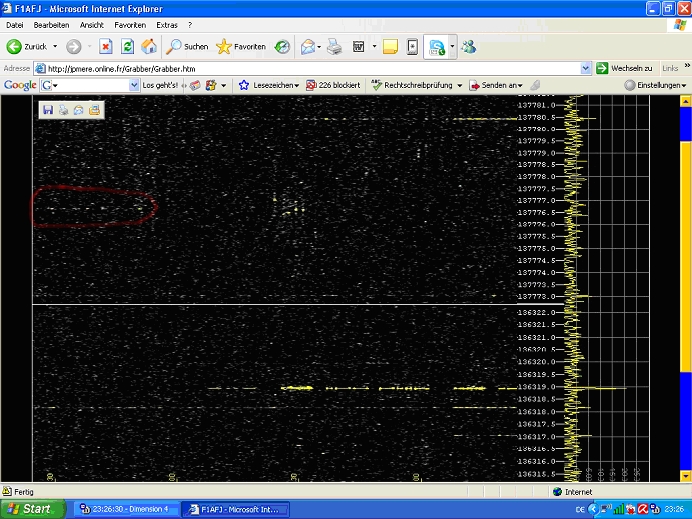The height and width of the screenshot is (519, 692).
Task: Switch to Dimension 4 taskbar window
Action: click(x=122, y=509)
